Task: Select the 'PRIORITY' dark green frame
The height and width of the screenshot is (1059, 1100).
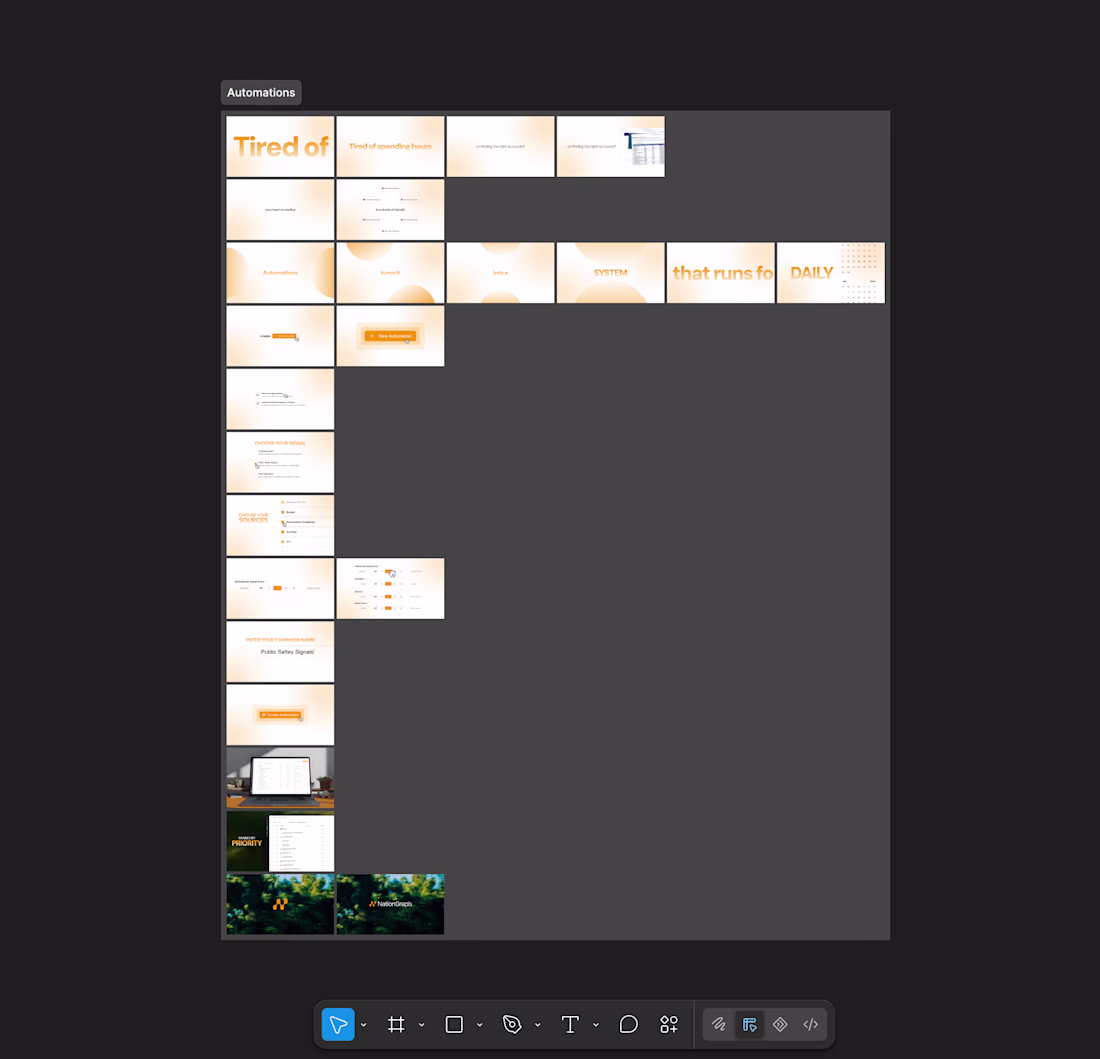Action: tap(280, 842)
